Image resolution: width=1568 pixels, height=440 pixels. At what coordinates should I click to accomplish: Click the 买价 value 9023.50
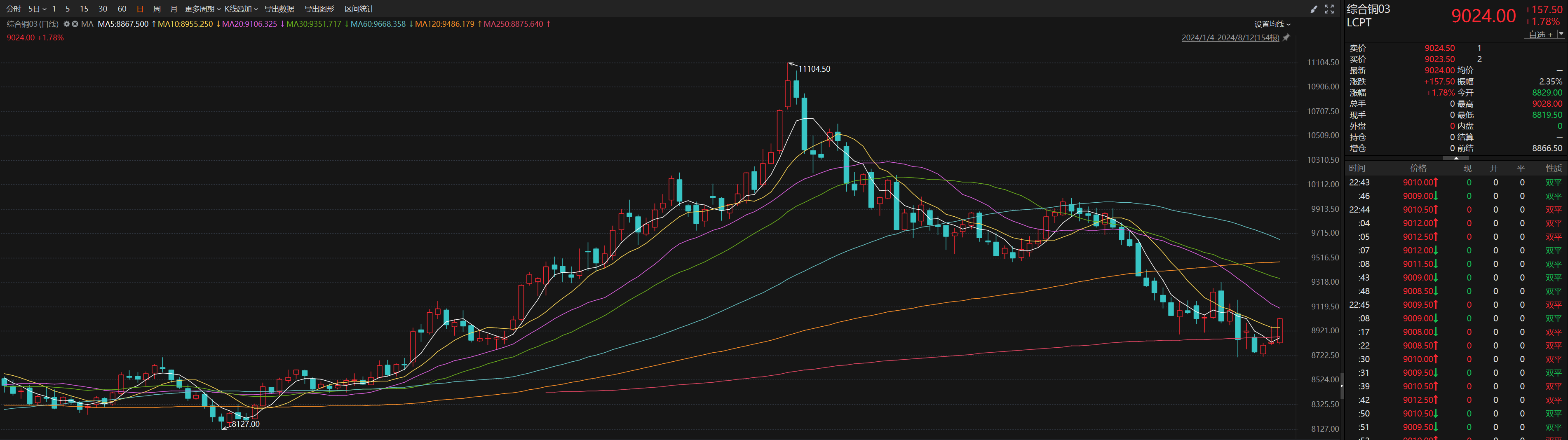click(1439, 59)
